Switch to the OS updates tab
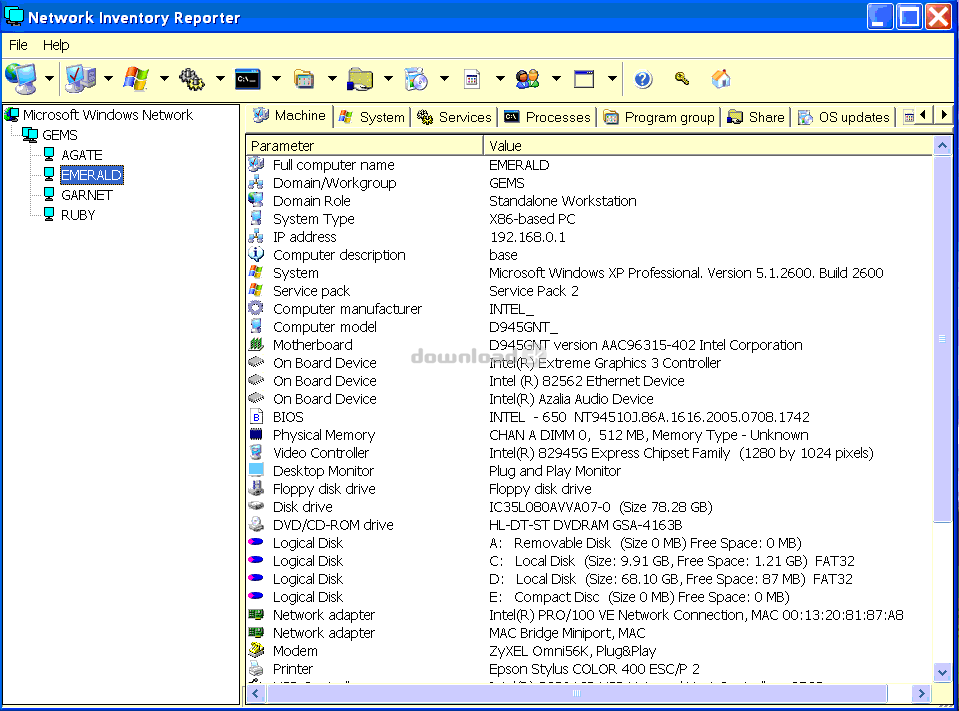This screenshot has width=959, height=711. 843,117
